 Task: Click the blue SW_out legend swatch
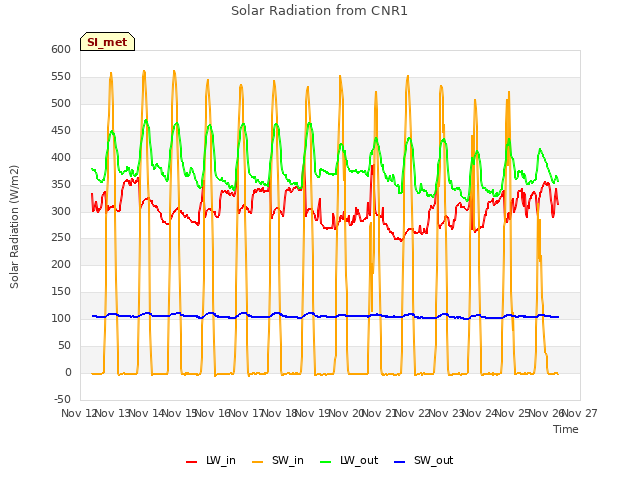pyautogui.click(x=400, y=462)
